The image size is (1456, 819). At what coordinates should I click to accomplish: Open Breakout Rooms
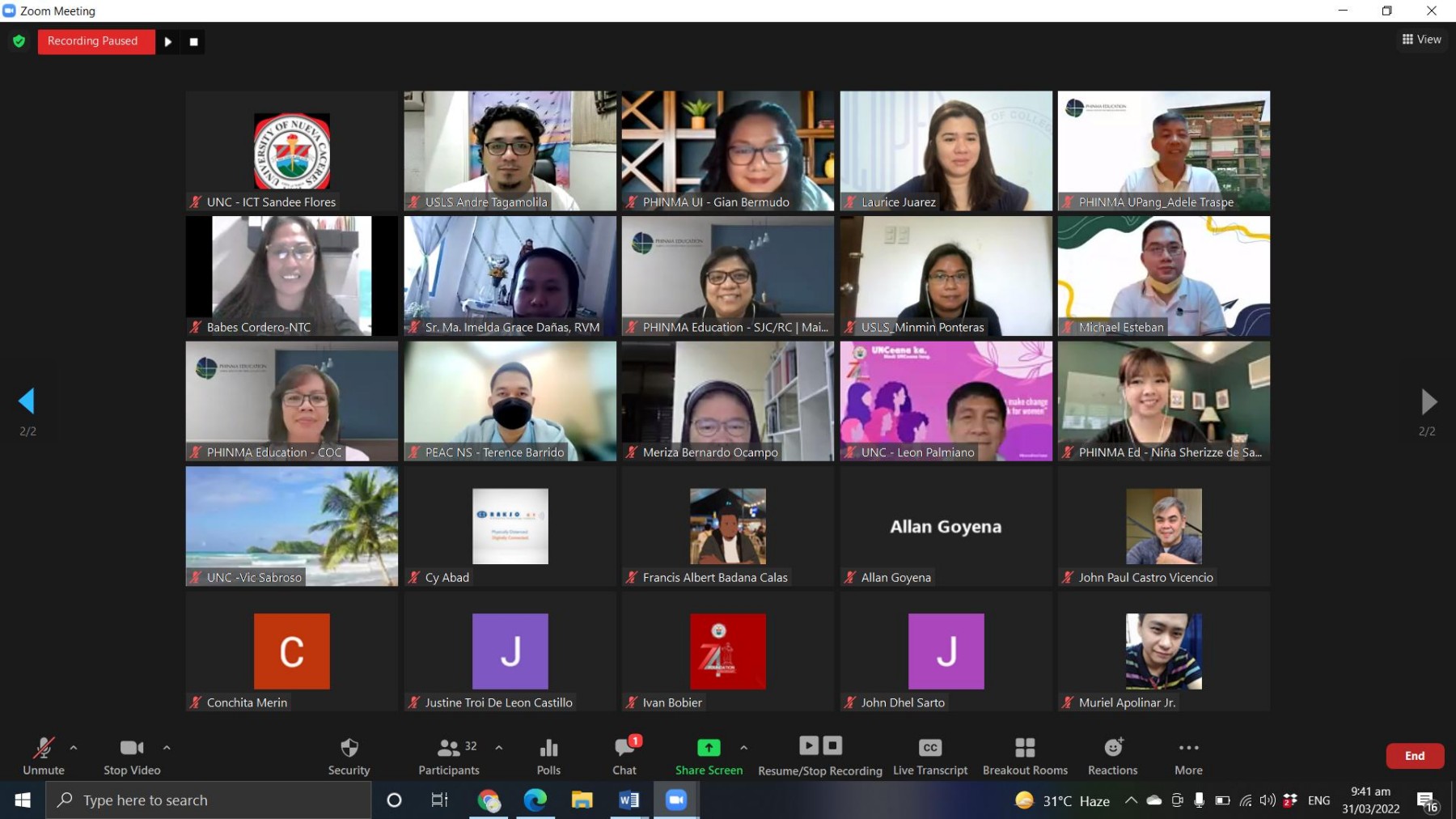point(1025,756)
